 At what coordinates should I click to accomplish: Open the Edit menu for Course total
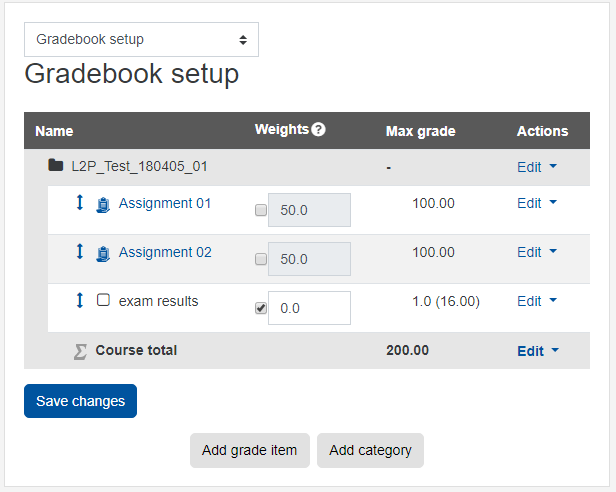(538, 351)
